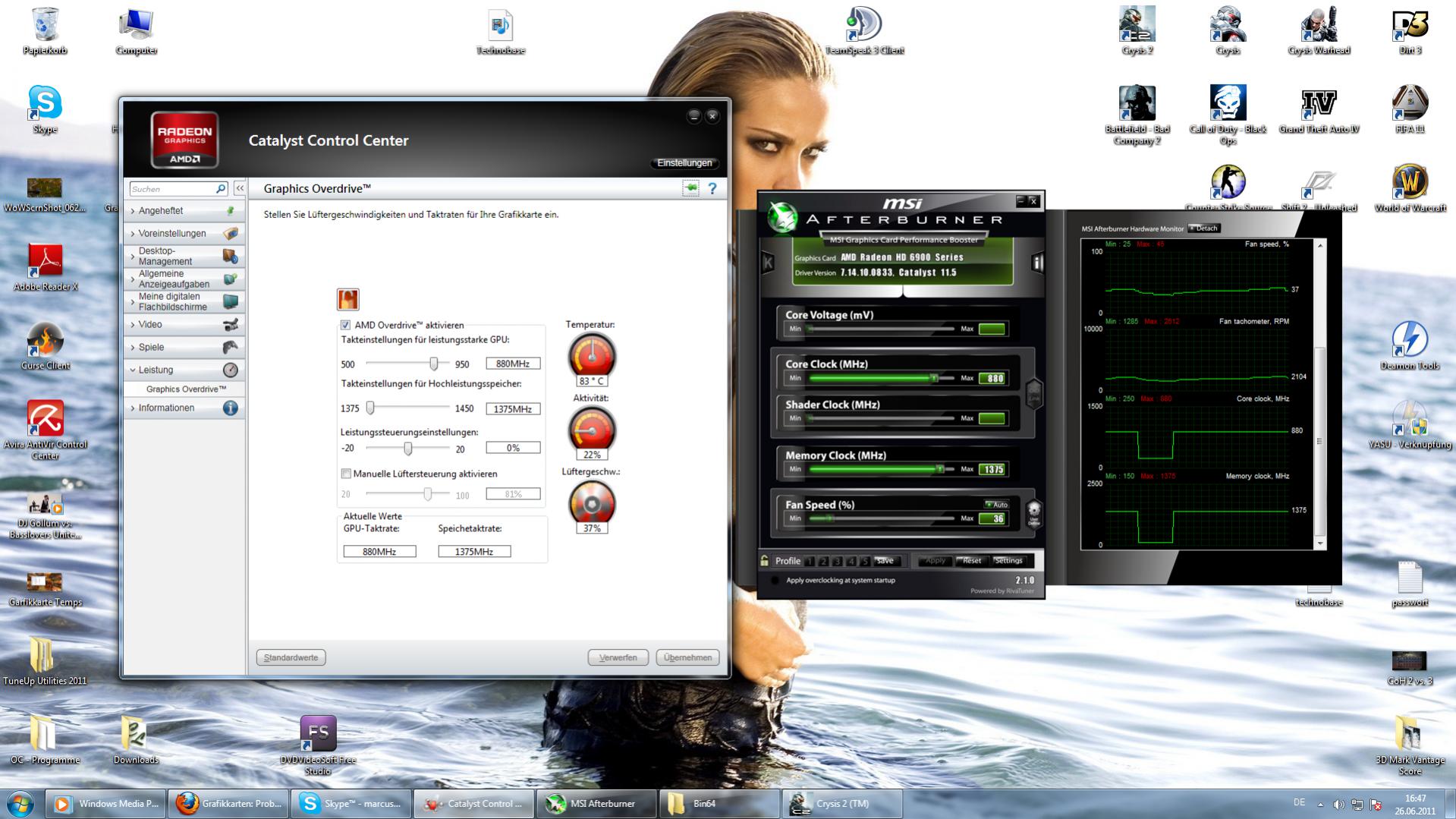
Task: Toggle the Afterburner clock Link button
Action: [x=1033, y=393]
